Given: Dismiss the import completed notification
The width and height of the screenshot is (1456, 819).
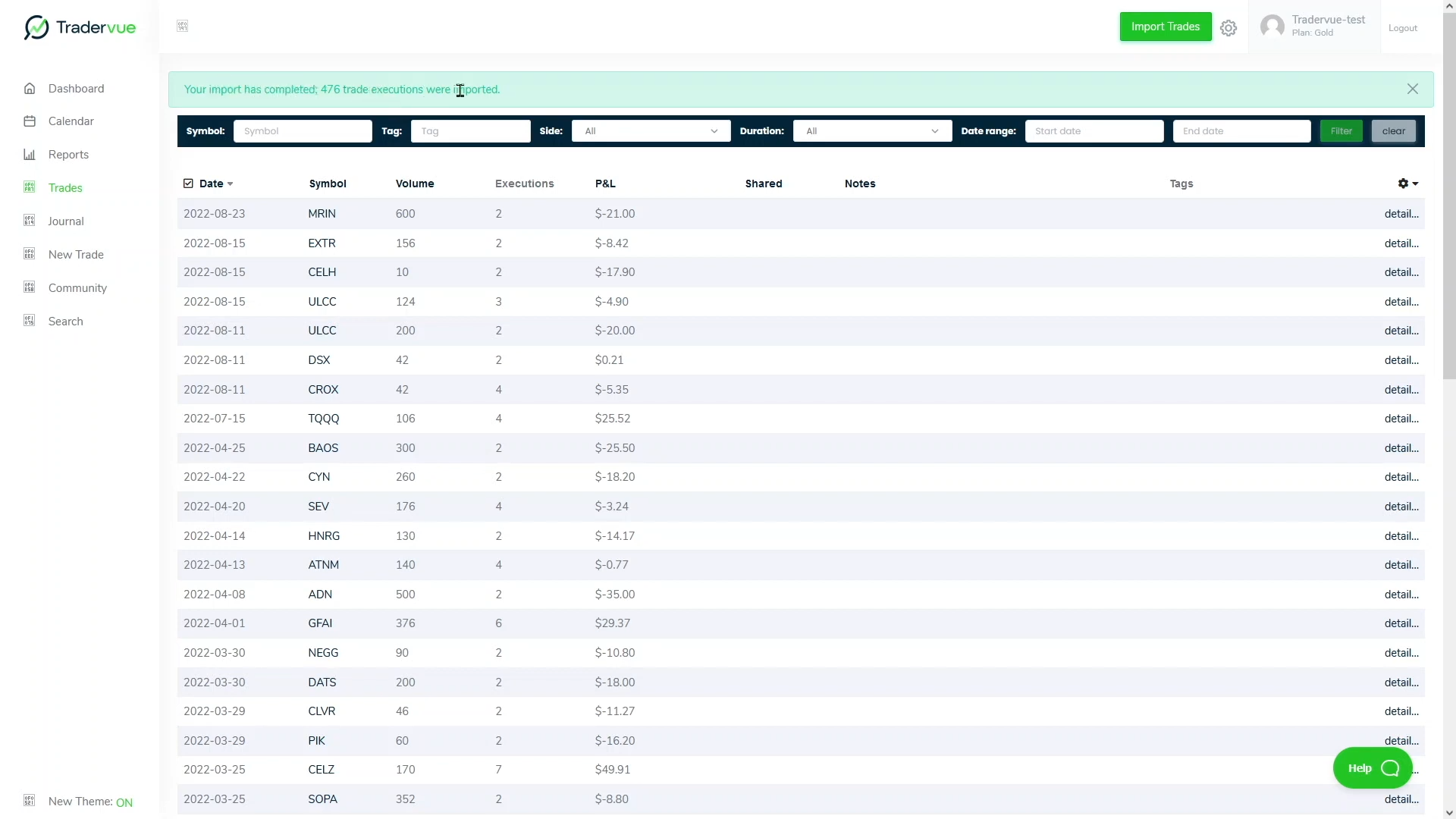Looking at the screenshot, I should 1412,89.
